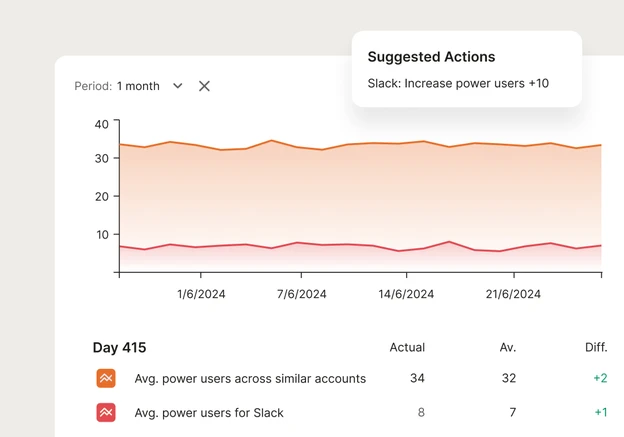Click the 'Period:' label
Screen dimensions: 624x437
click(x=93, y=86)
